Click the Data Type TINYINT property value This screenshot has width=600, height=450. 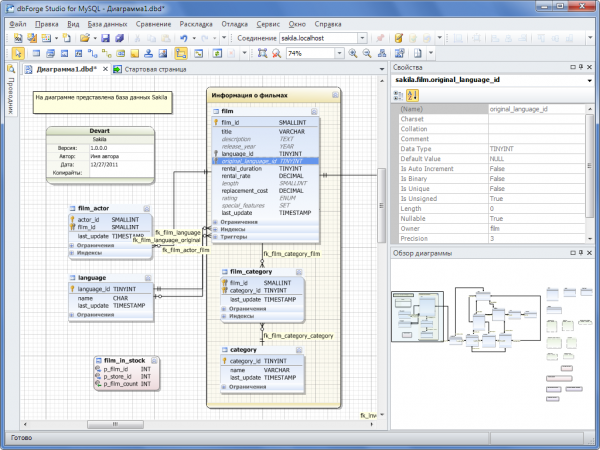tap(536, 149)
